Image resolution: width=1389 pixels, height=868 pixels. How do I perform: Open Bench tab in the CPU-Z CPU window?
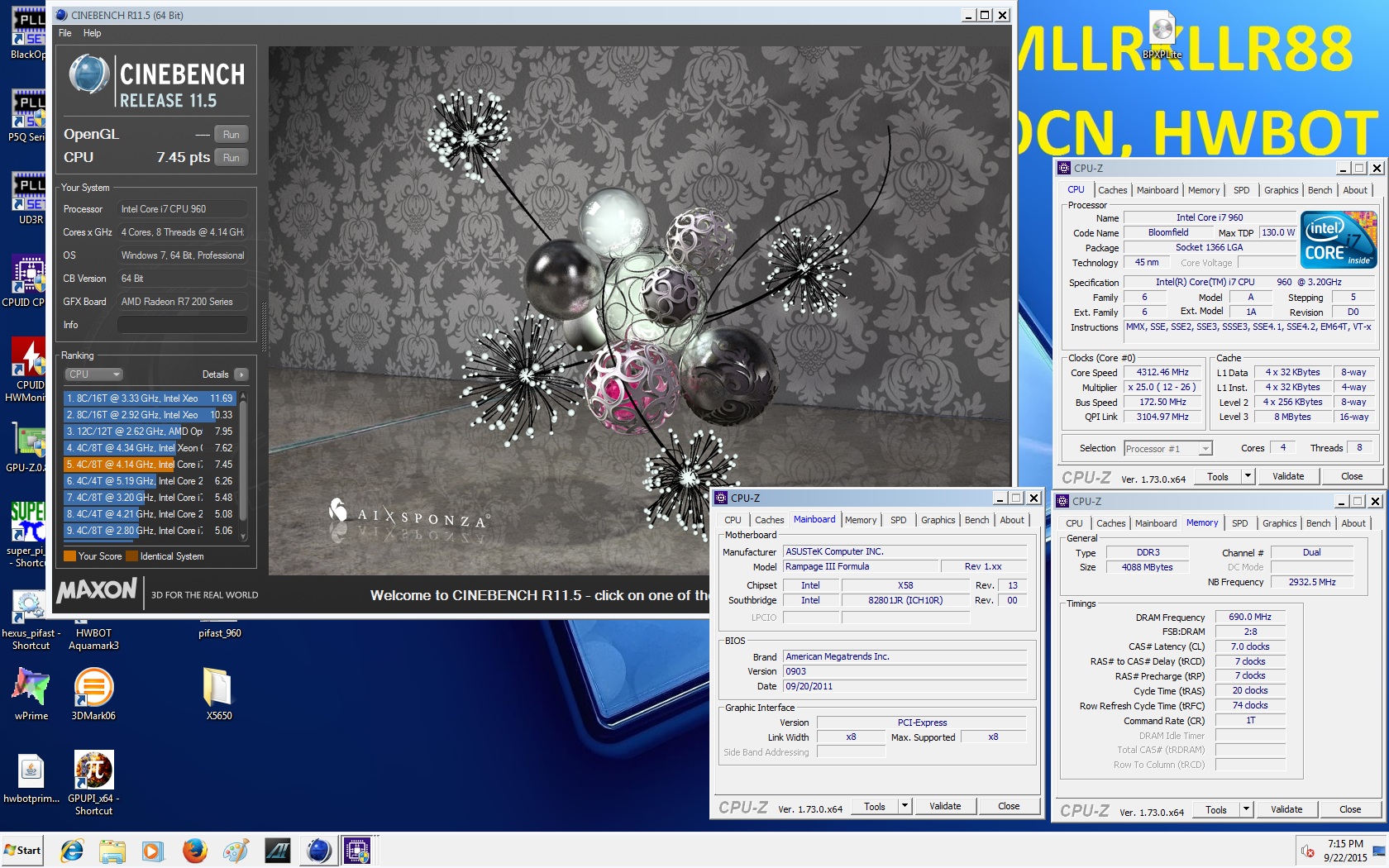click(1320, 190)
